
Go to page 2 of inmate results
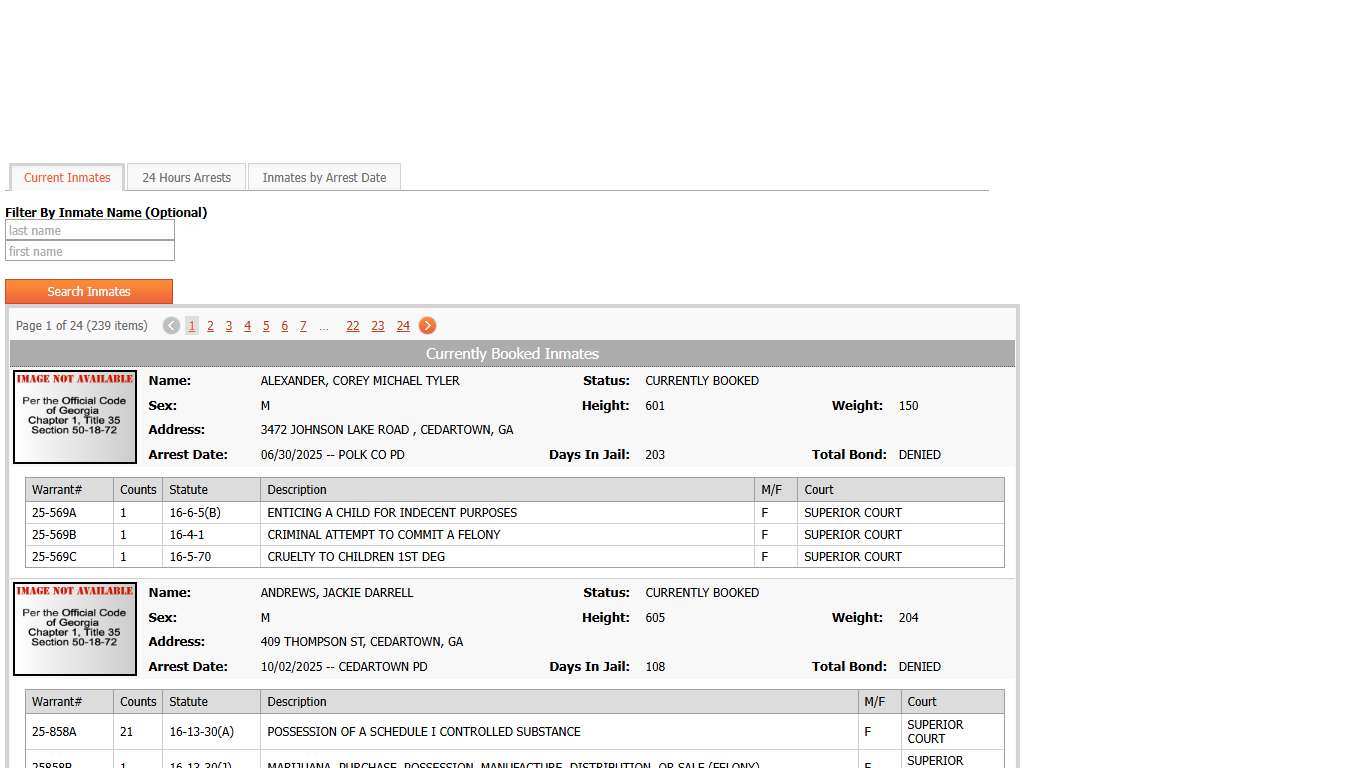point(210,325)
